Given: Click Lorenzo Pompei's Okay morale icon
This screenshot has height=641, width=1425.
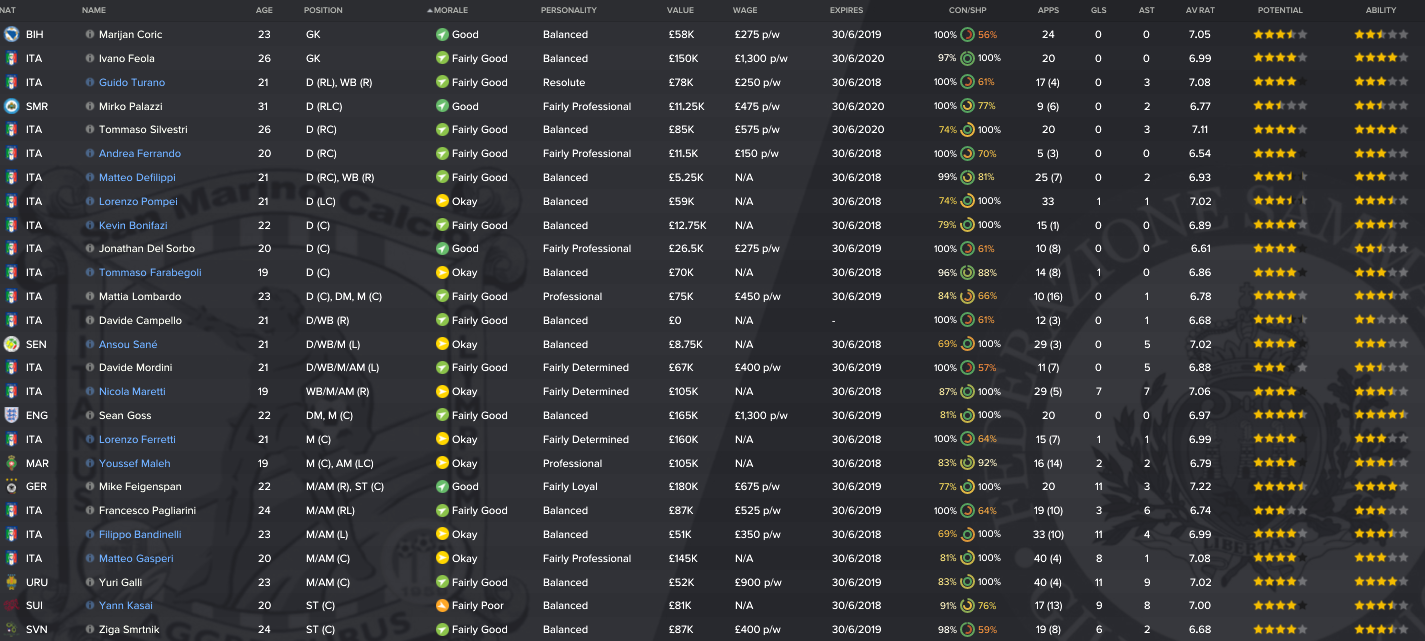Looking at the screenshot, I should (x=442, y=201).
